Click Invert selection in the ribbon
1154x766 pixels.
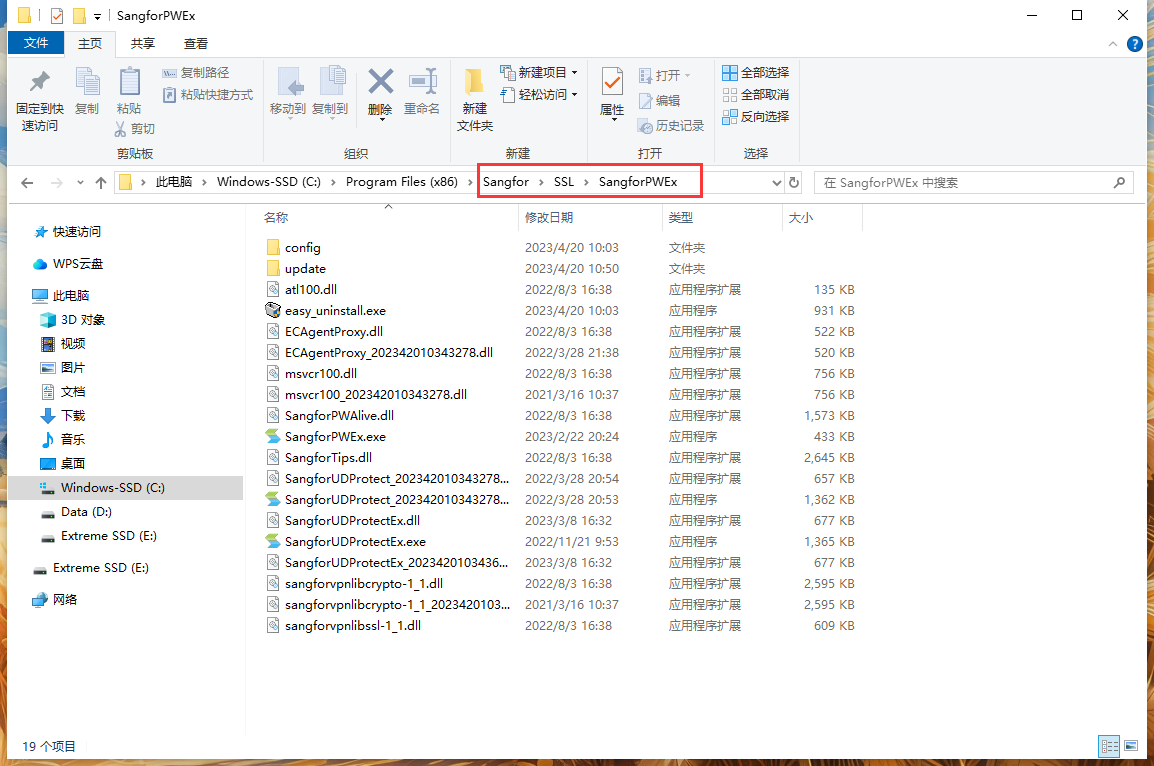click(756, 116)
